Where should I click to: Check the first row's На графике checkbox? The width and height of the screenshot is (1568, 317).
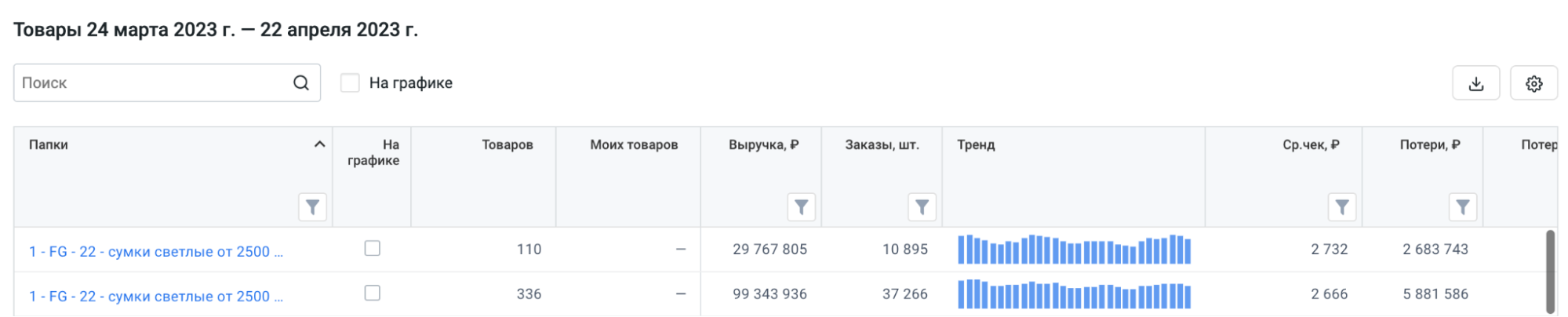373,249
